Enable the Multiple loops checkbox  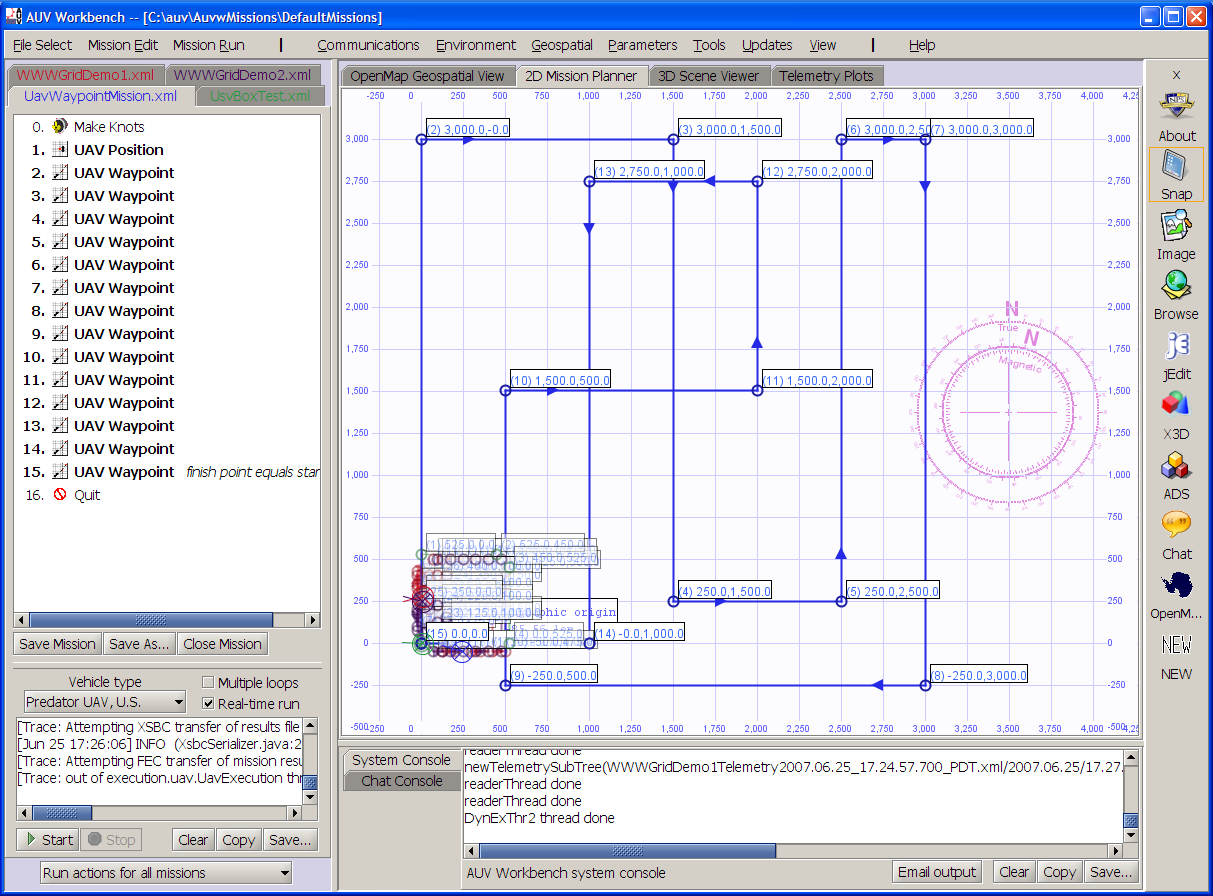click(x=208, y=683)
